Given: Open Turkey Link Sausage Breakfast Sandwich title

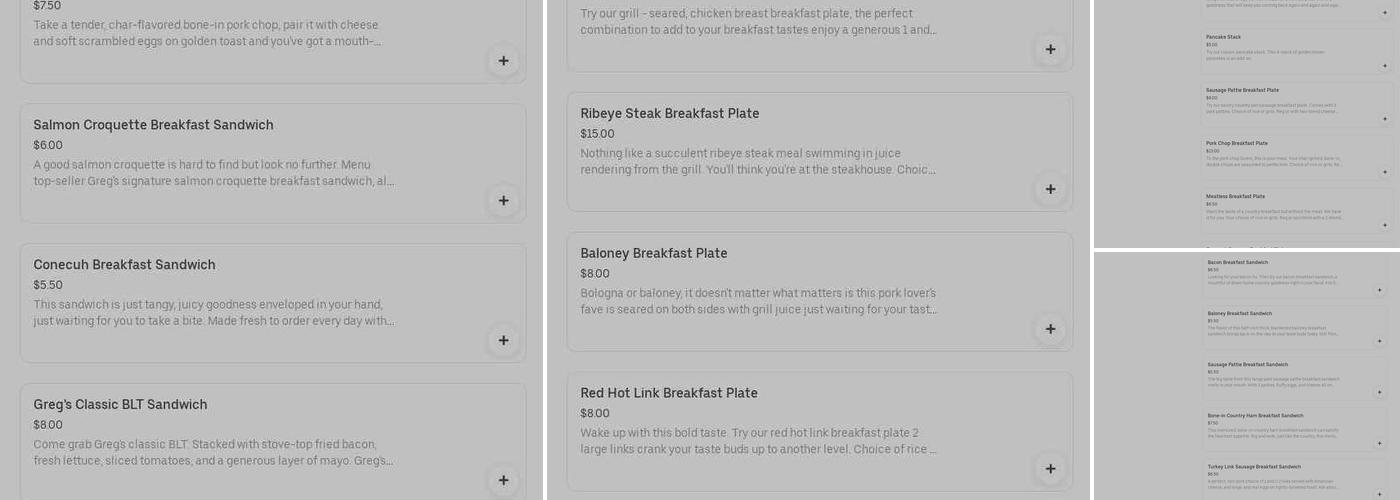Looking at the screenshot, I should tap(1254, 467).
